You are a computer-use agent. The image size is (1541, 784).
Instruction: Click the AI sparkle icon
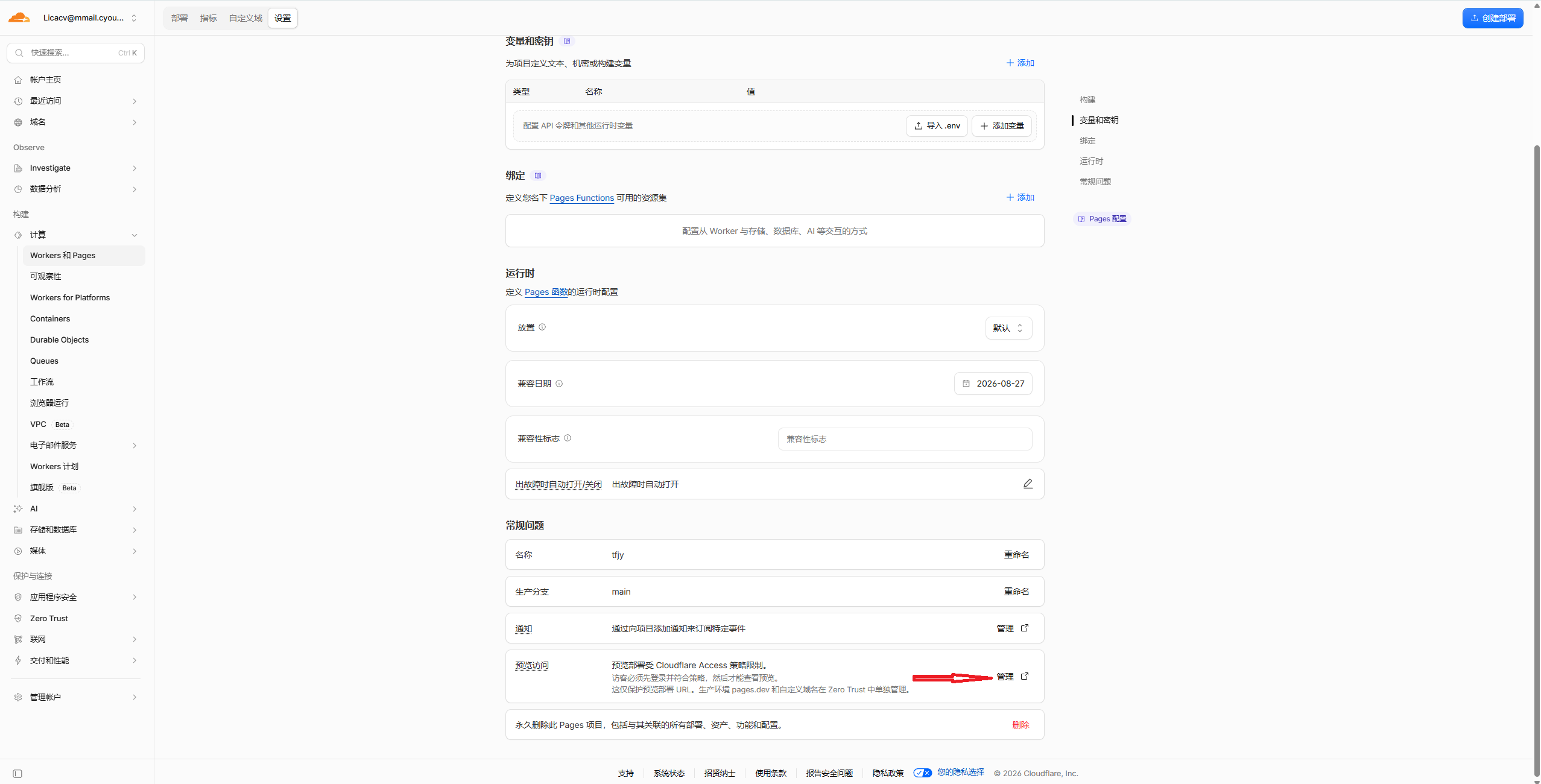coord(18,508)
